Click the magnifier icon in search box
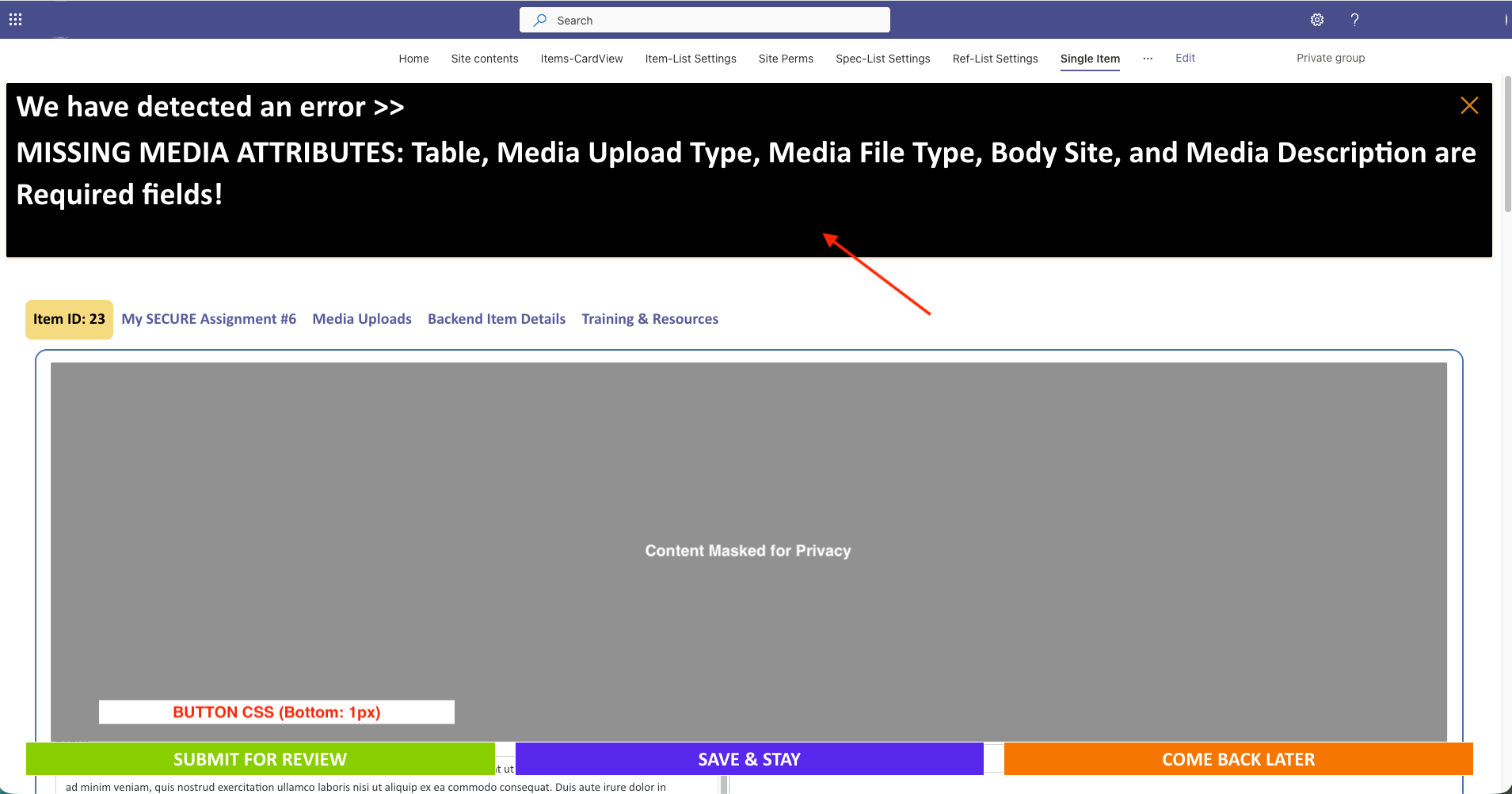The image size is (1512, 794). pyautogui.click(x=540, y=20)
